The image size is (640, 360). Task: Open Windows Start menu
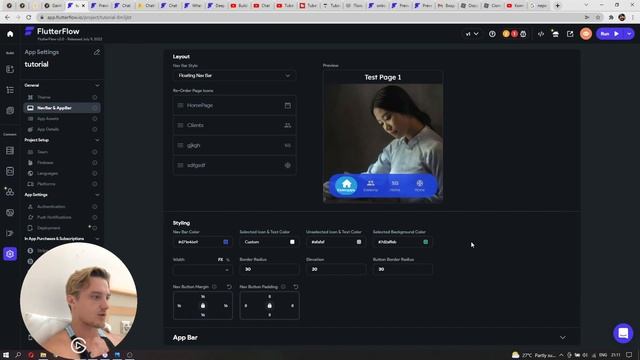click(x=6, y=355)
